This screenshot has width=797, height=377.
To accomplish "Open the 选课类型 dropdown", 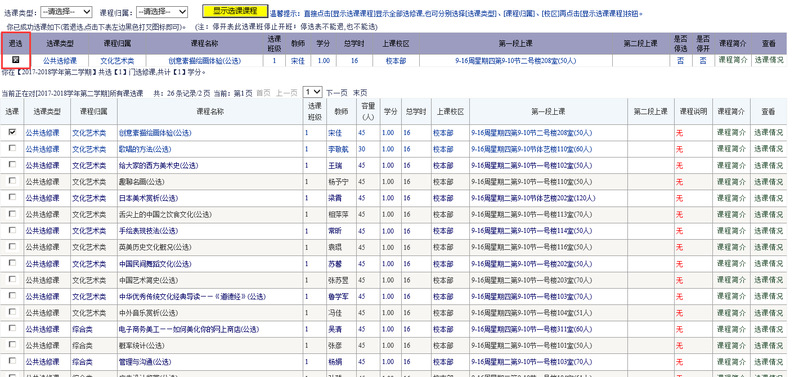I will click(66, 12).
